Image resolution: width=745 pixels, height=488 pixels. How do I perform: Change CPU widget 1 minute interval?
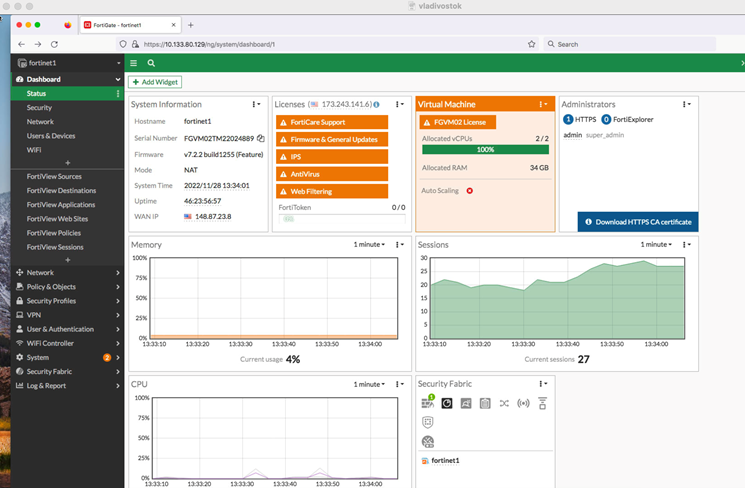tap(369, 384)
